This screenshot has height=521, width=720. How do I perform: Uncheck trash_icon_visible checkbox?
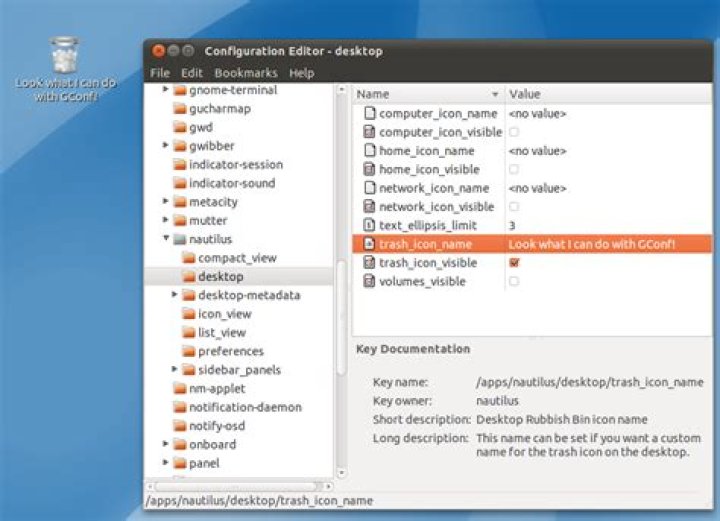point(514,263)
